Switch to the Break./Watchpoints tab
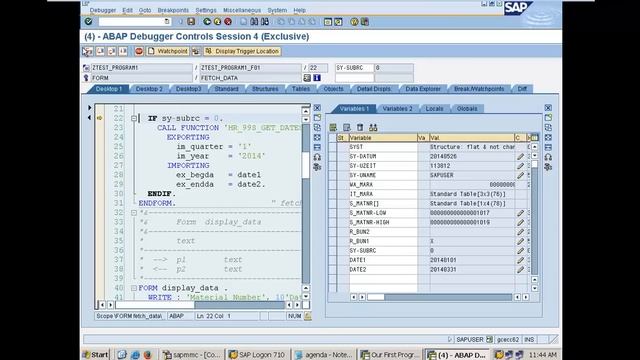The width and height of the screenshot is (640, 360). (479, 89)
